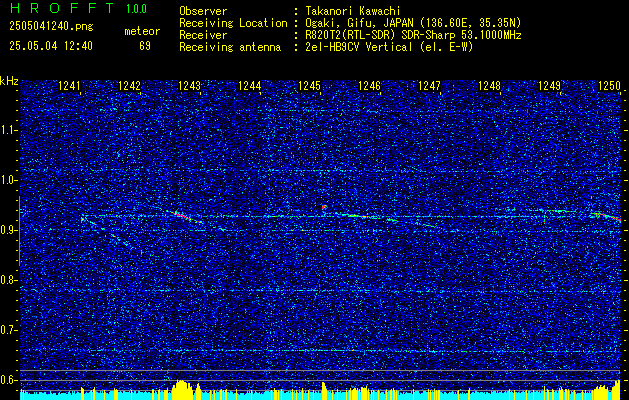Click the 0.9 kHz axis label
This screenshot has width=629, height=400.
click(x=9, y=230)
